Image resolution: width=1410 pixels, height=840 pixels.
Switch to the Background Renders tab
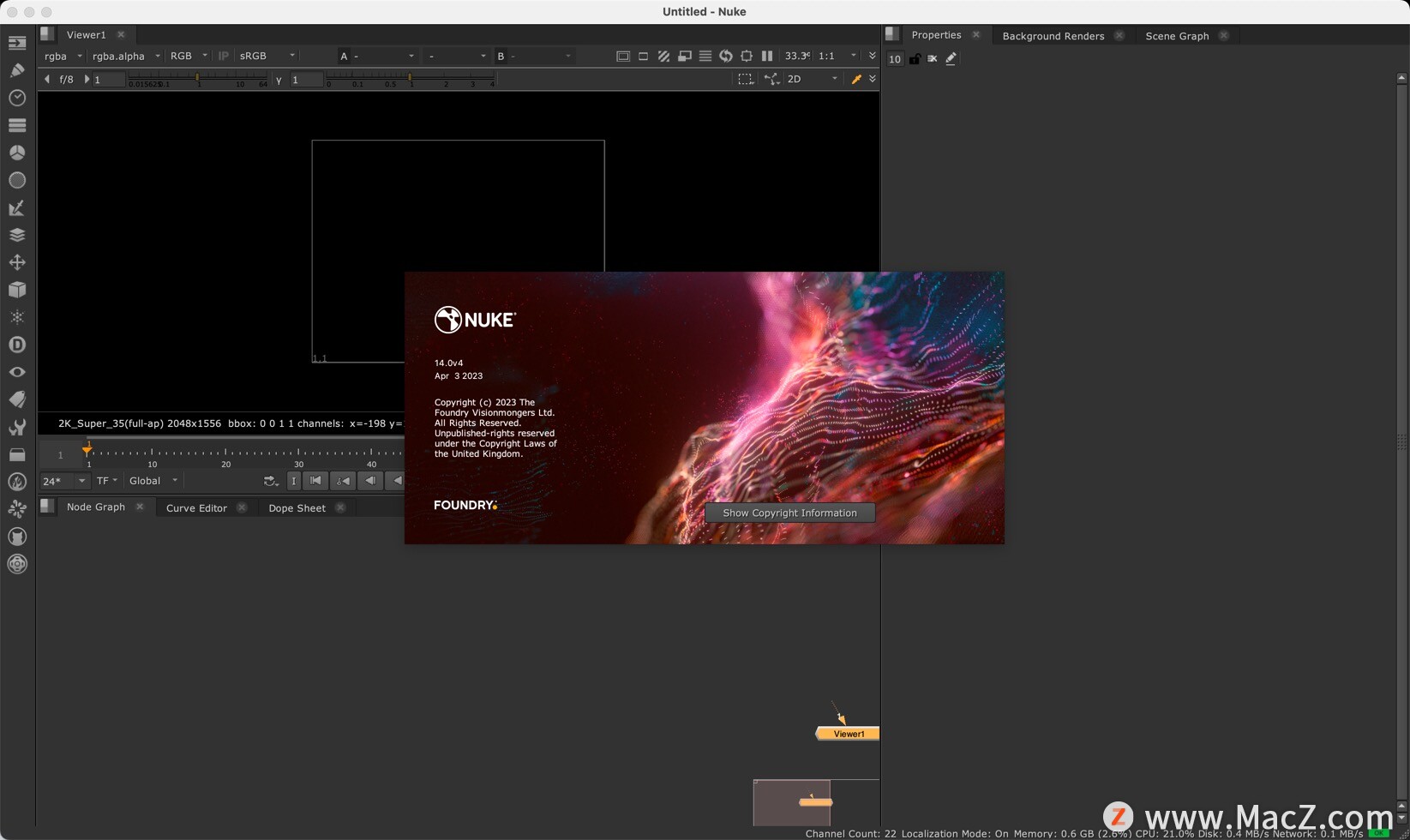(x=1053, y=36)
